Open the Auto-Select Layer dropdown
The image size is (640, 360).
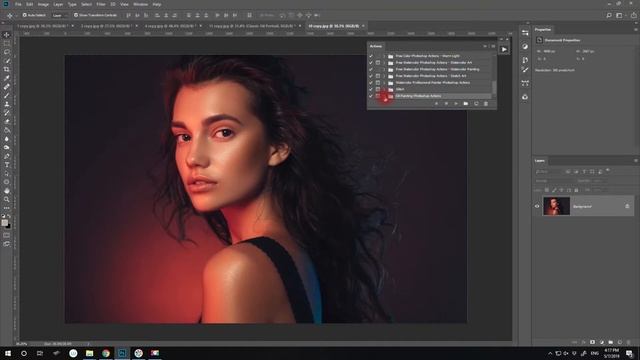point(60,15)
